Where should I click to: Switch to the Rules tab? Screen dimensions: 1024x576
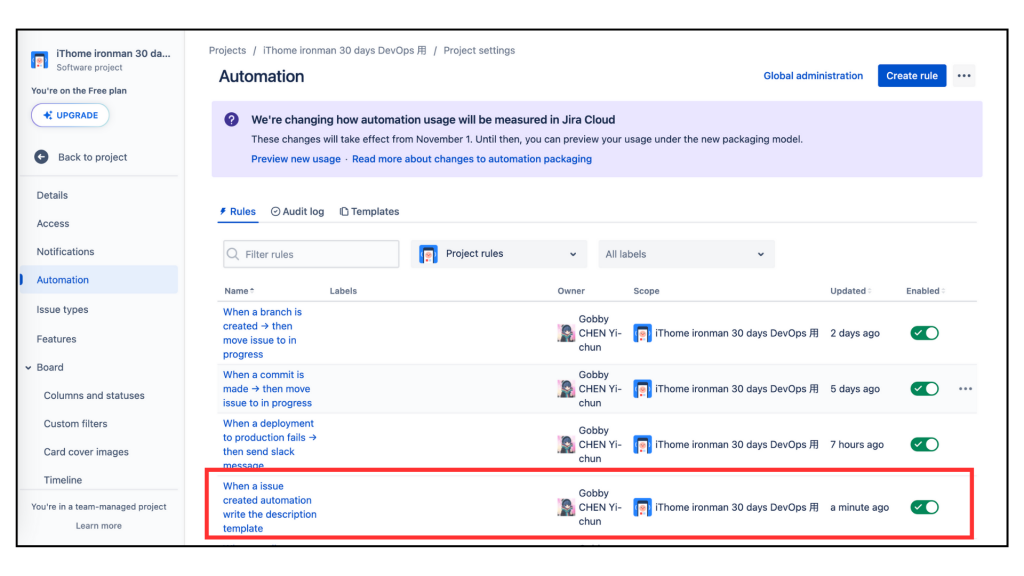click(x=238, y=212)
